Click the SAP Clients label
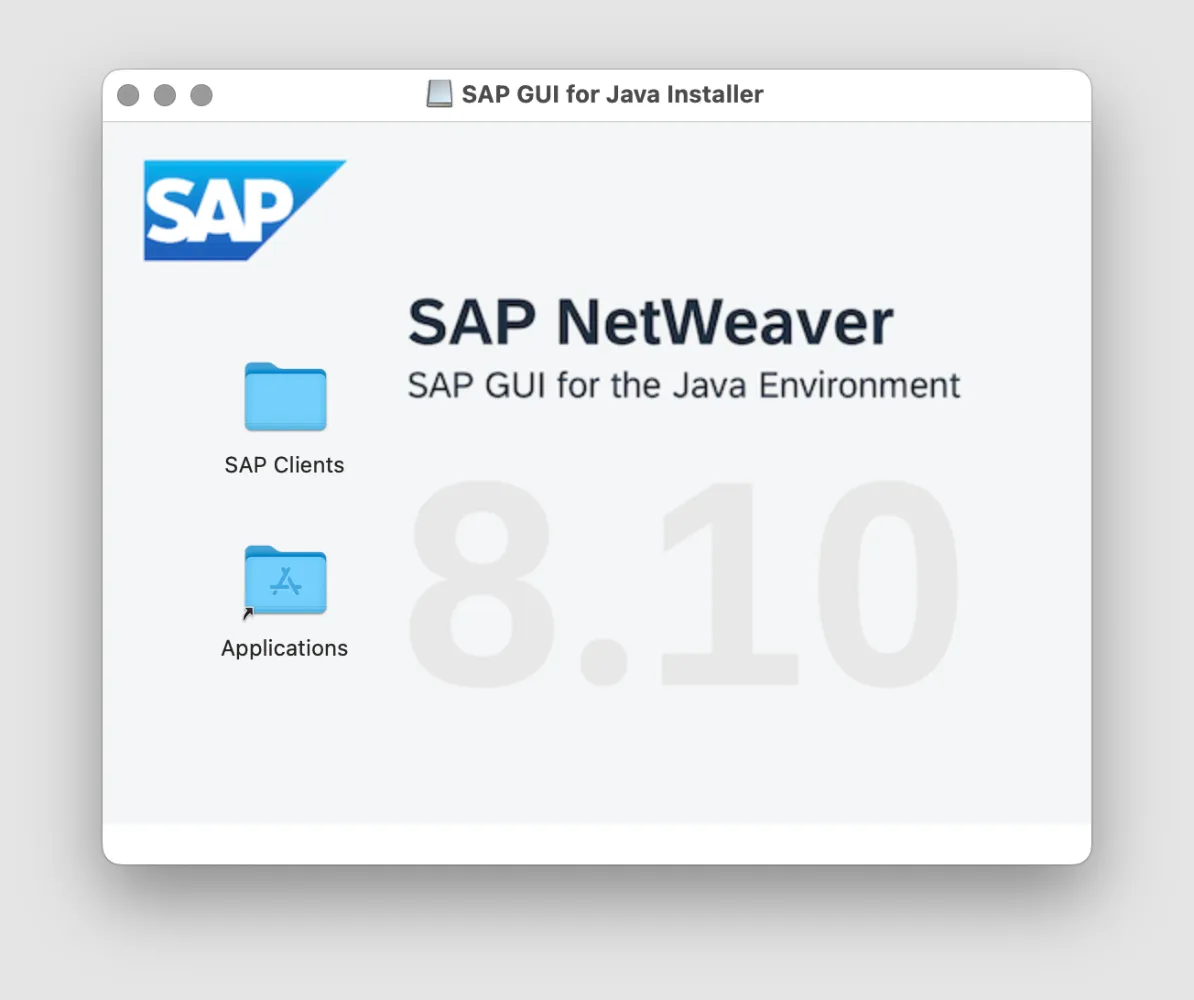 284,465
